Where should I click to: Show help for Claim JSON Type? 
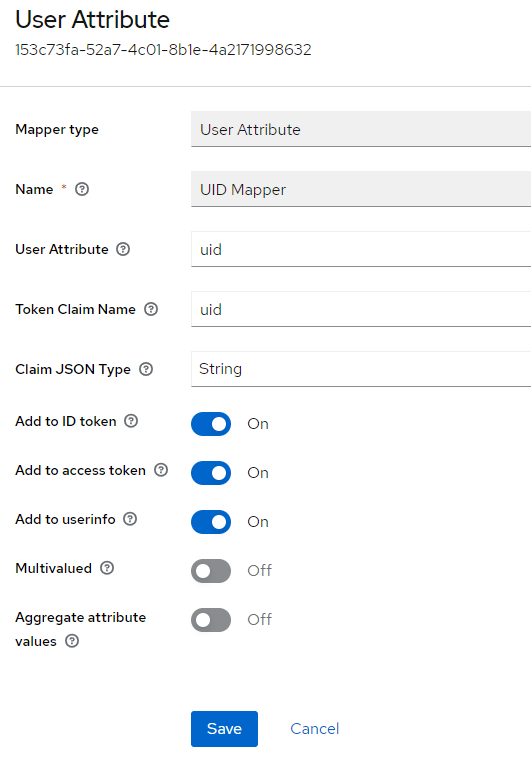(146, 369)
